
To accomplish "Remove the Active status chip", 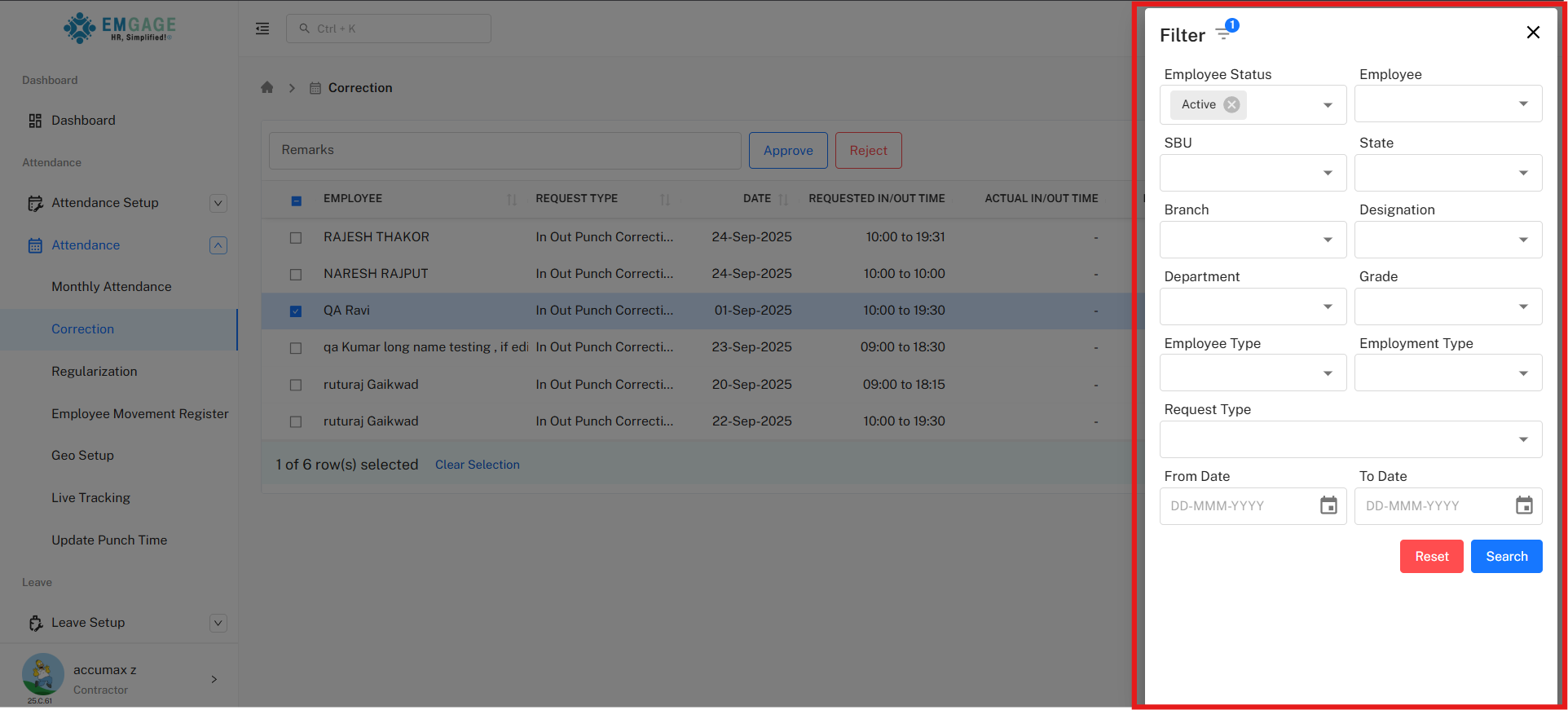I will pos(1231,104).
